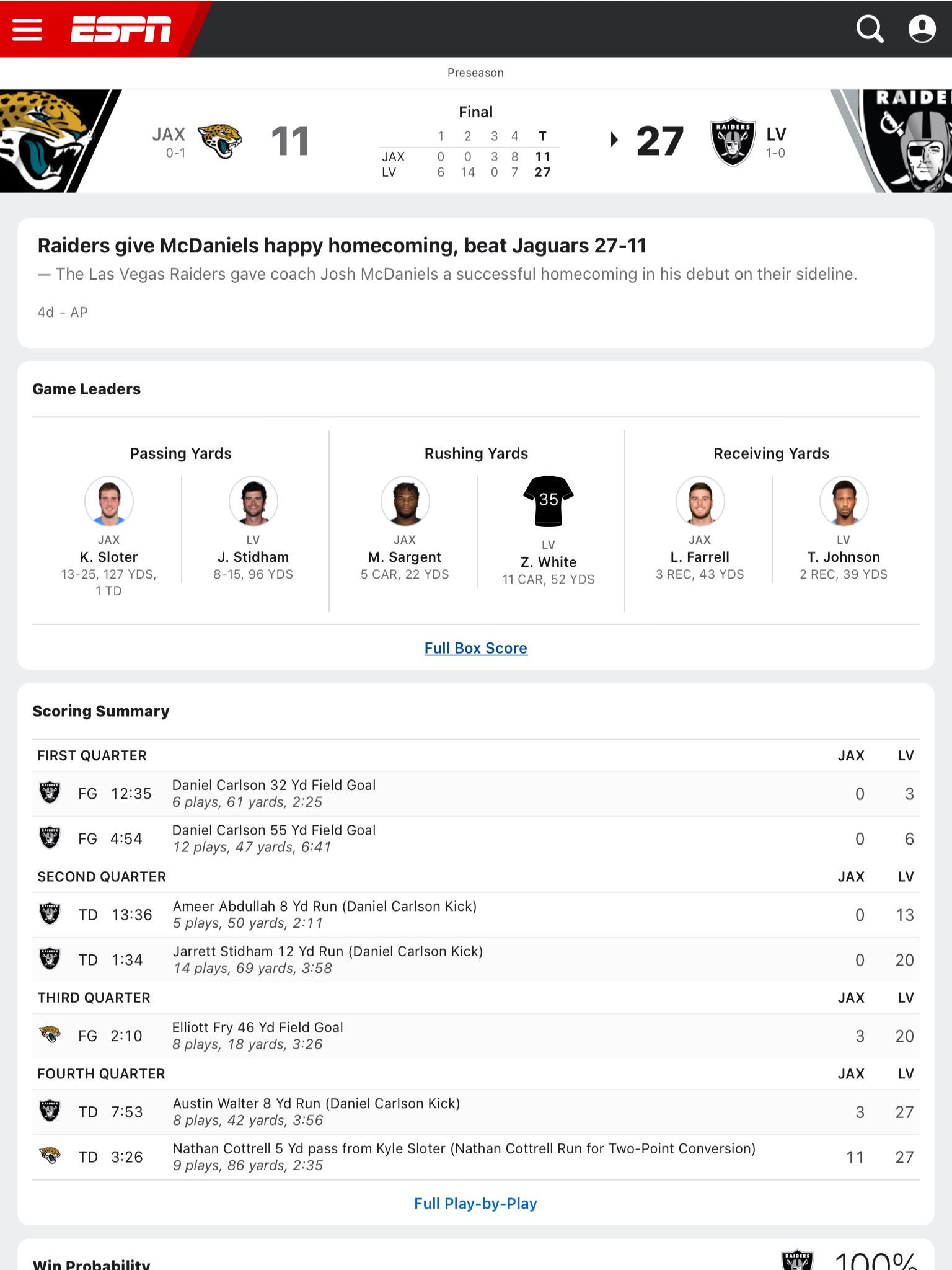Open the search magnifier

tap(871, 29)
